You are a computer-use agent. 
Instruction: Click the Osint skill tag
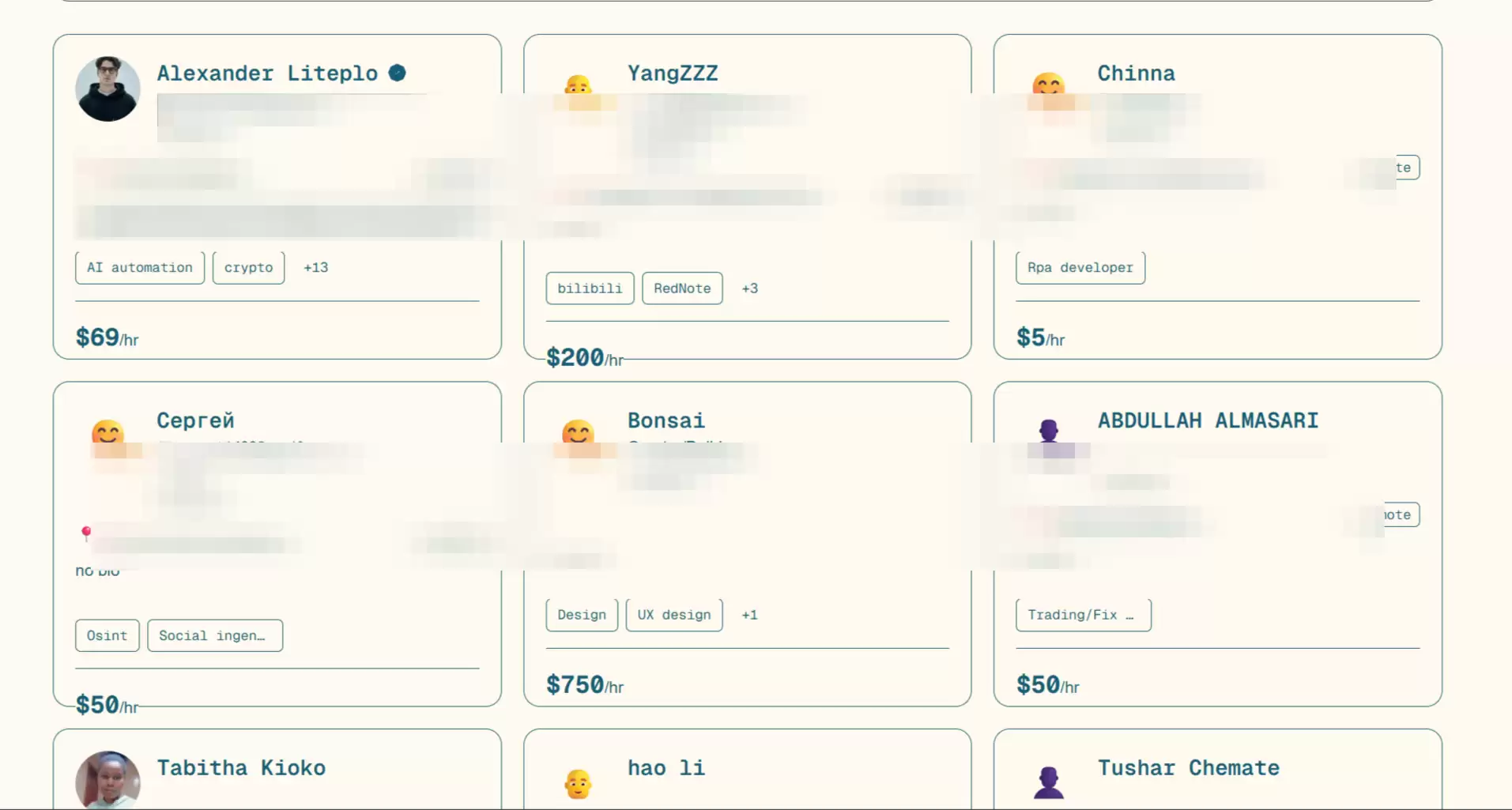point(107,635)
